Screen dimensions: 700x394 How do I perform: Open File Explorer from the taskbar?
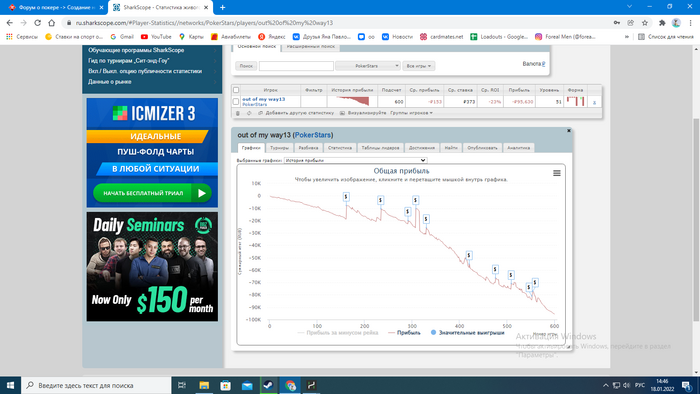click(204, 385)
